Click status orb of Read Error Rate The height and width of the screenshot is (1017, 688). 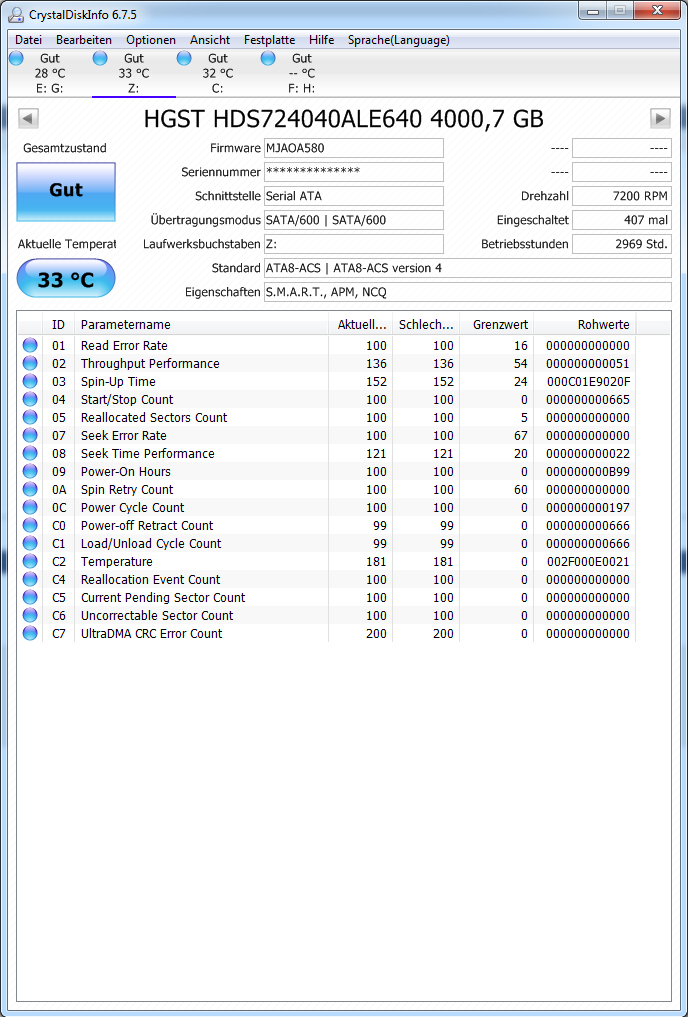(x=30, y=346)
